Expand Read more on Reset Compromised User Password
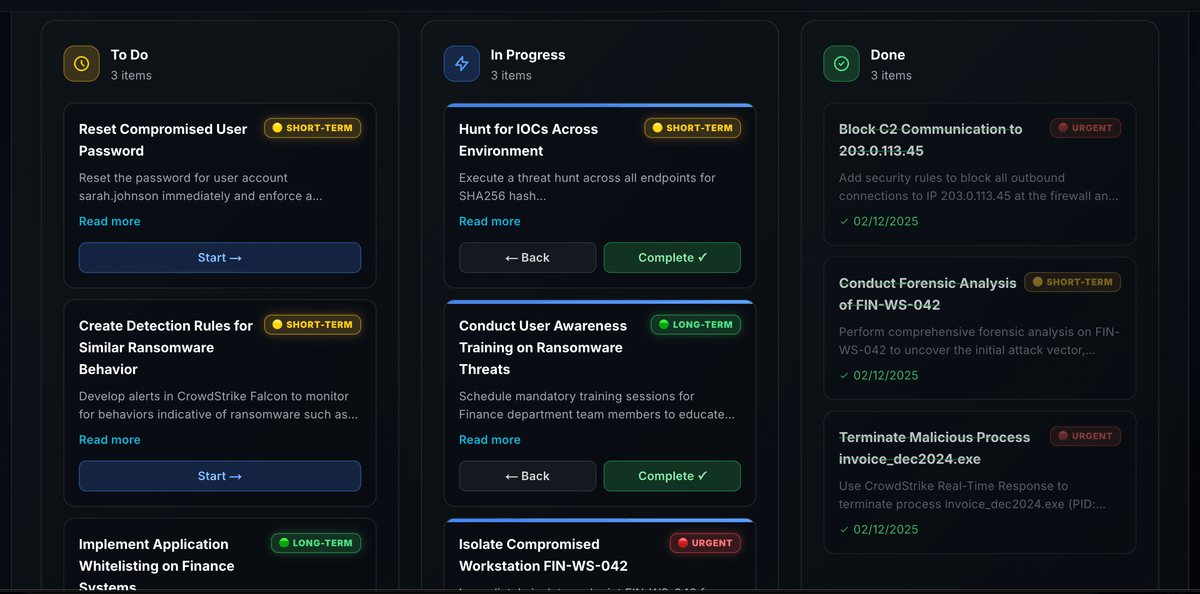1200x594 pixels. pos(110,221)
